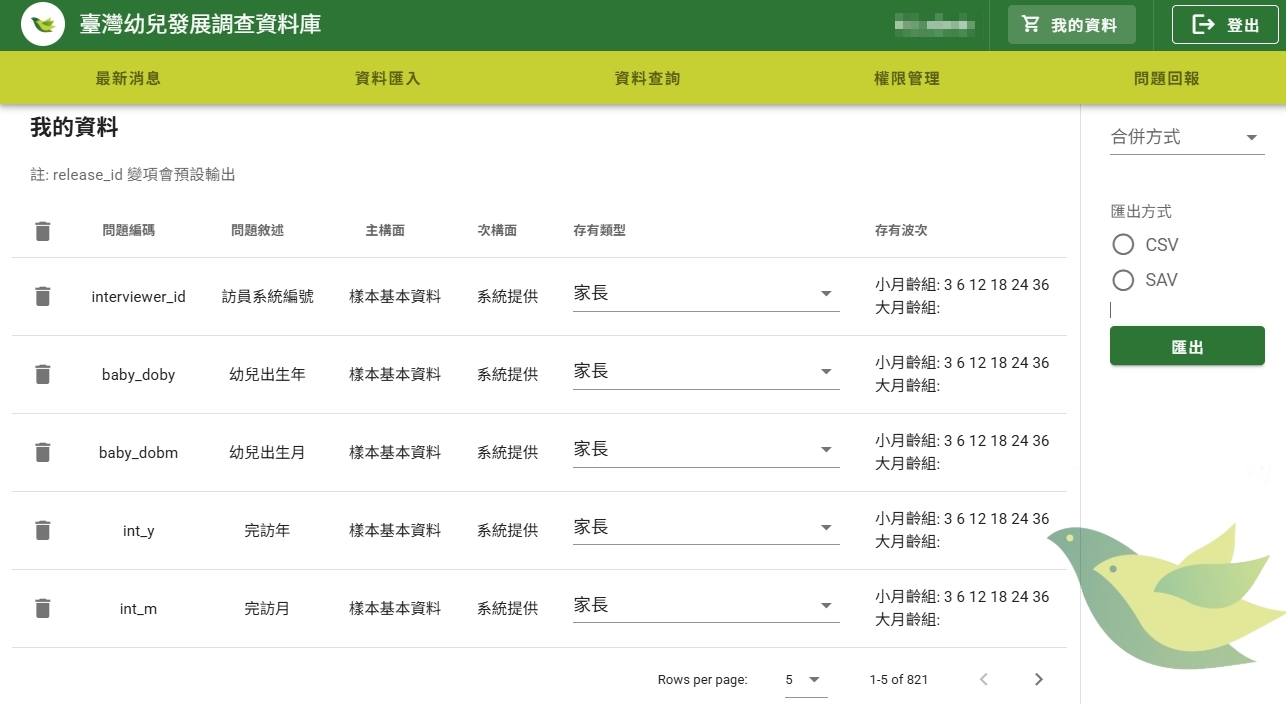
Task: Go to the 資料匯入 menu
Action: tap(388, 78)
